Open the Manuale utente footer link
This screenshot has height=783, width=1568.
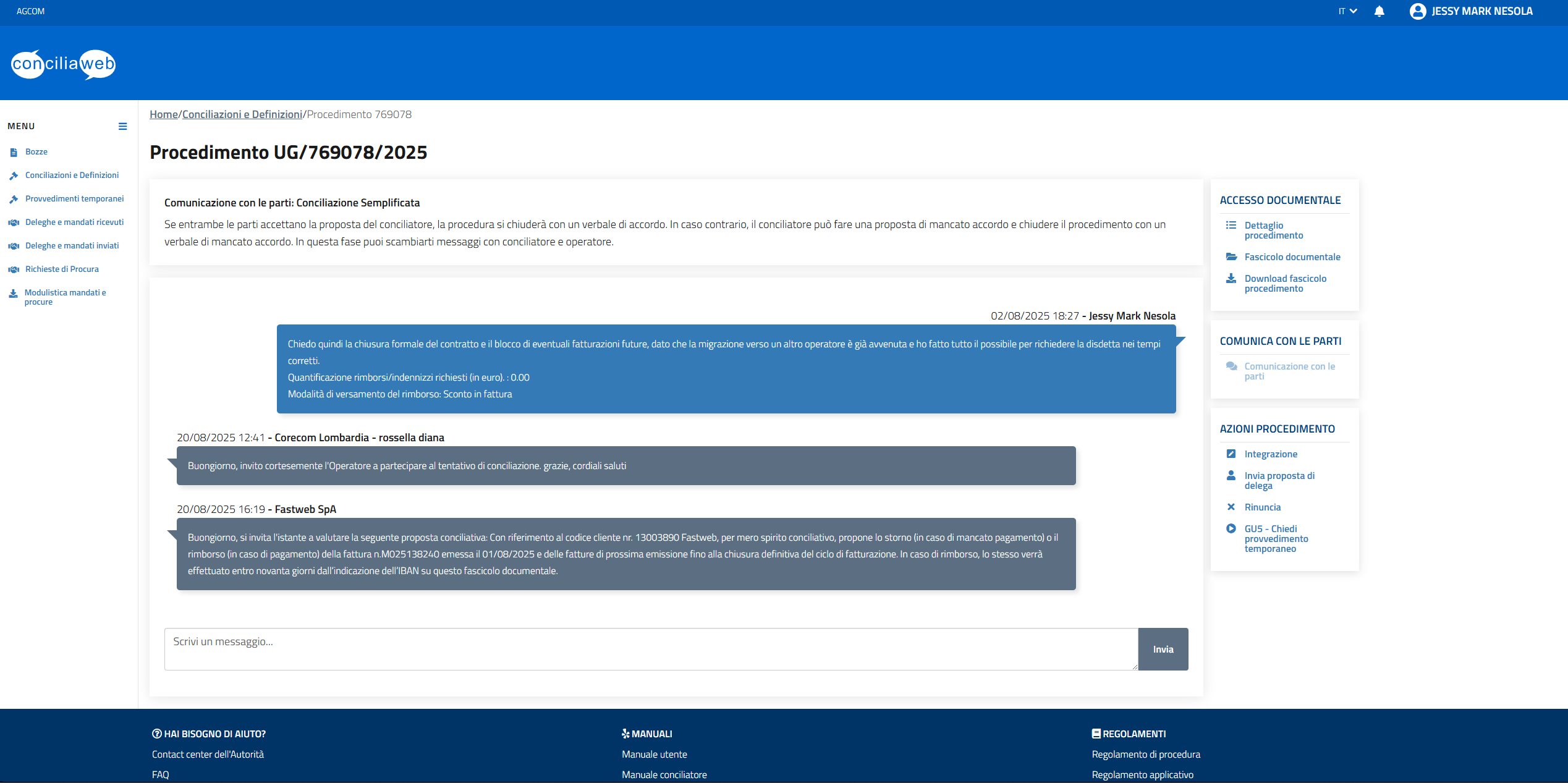pyautogui.click(x=654, y=754)
